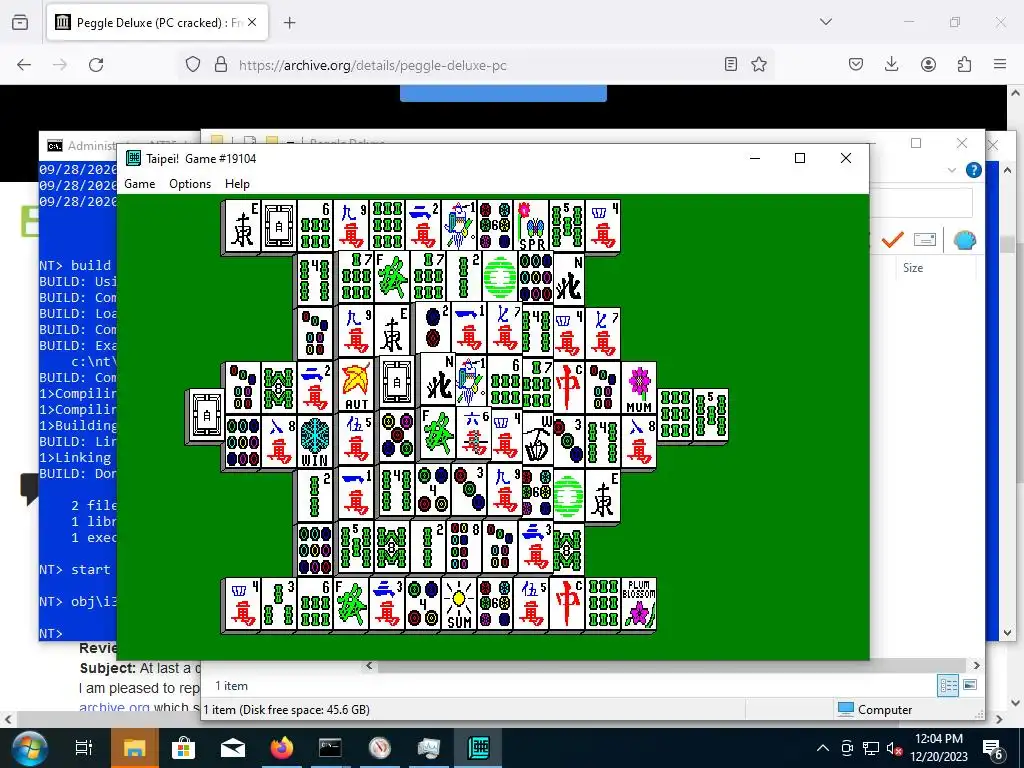Click the orange checkmark icon in Explorer
The image size is (1024, 768).
pyautogui.click(x=893, y=240)
